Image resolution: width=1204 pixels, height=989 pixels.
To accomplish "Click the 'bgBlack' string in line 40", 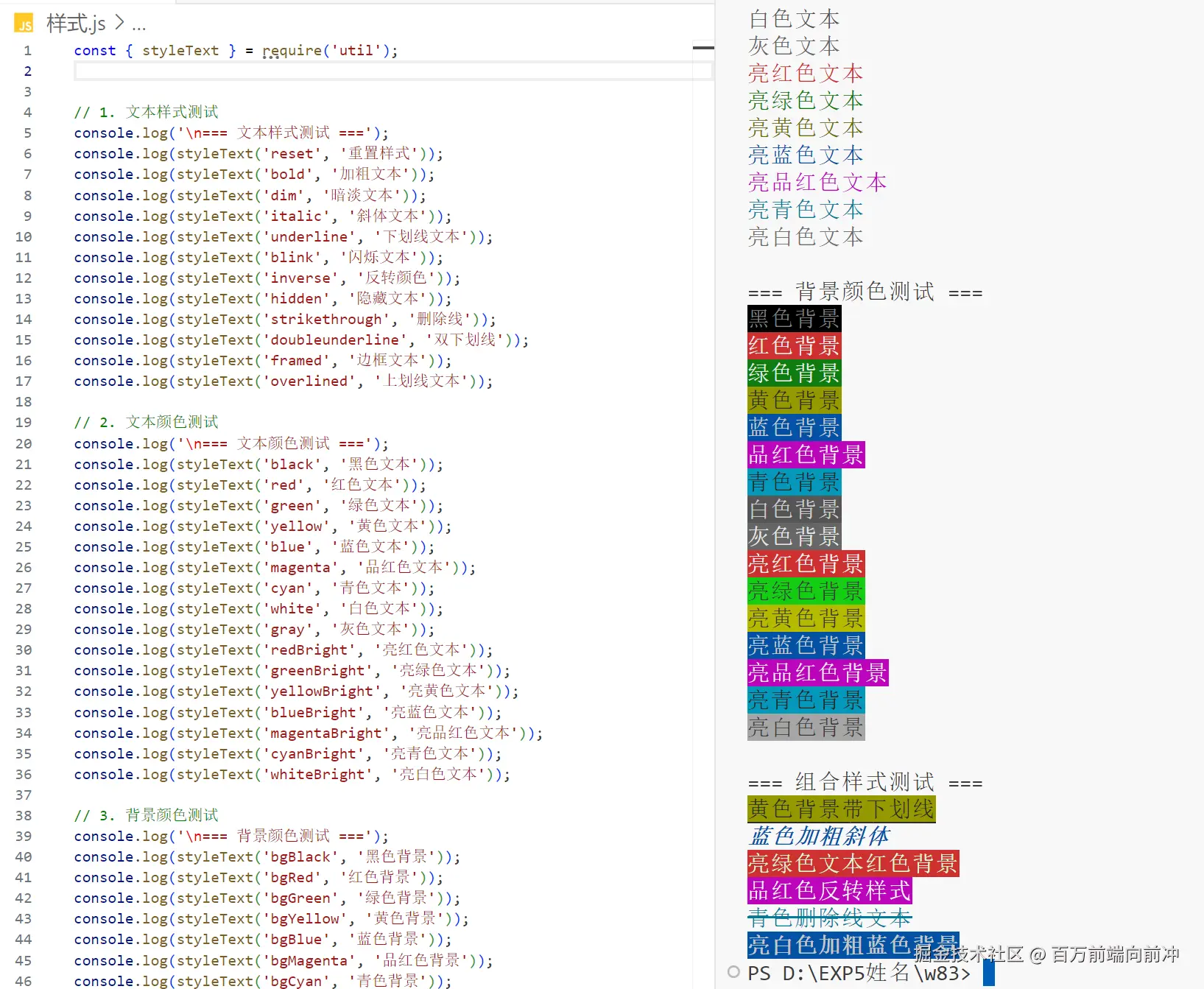I will (301, 857).
